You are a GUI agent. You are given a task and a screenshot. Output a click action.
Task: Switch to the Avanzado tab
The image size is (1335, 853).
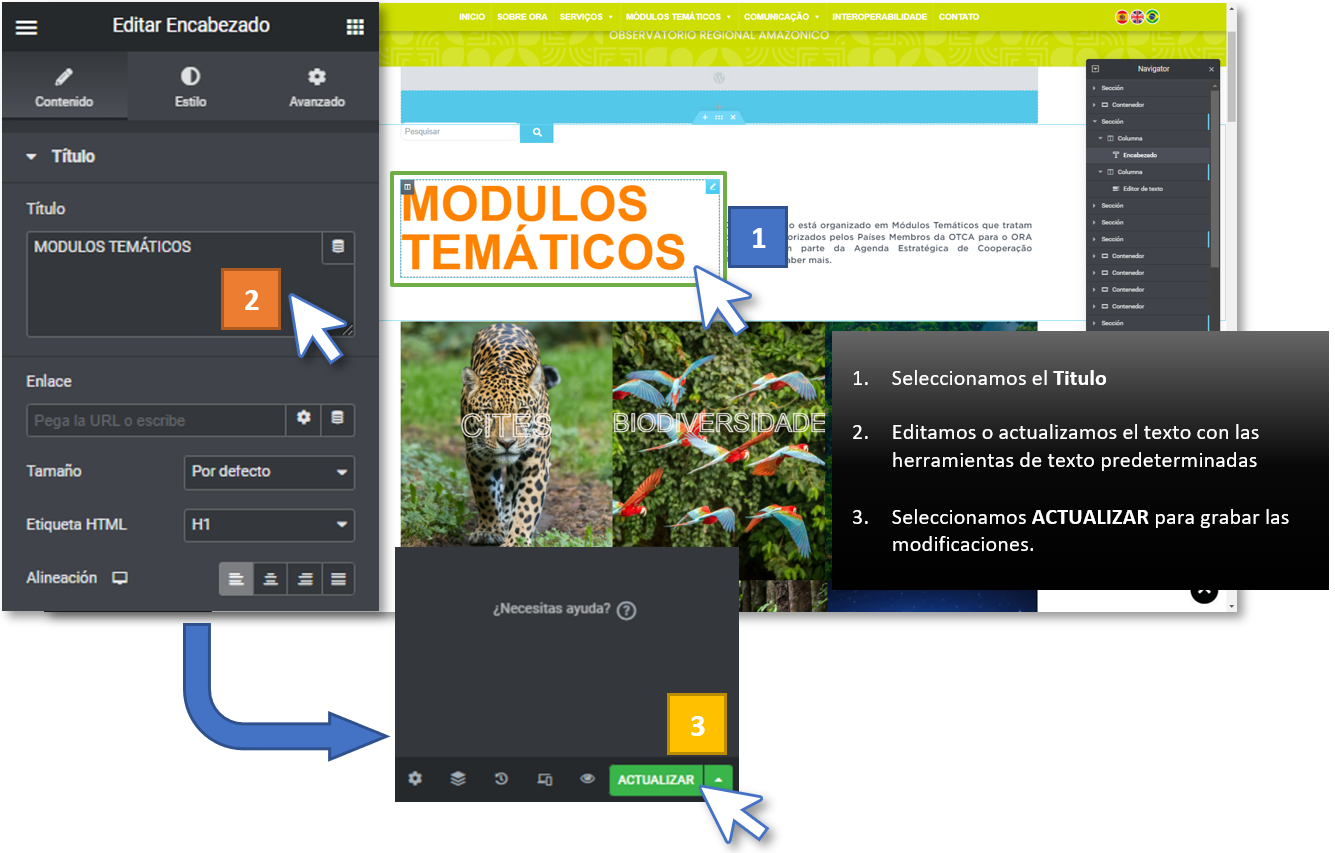click(317, 89)
